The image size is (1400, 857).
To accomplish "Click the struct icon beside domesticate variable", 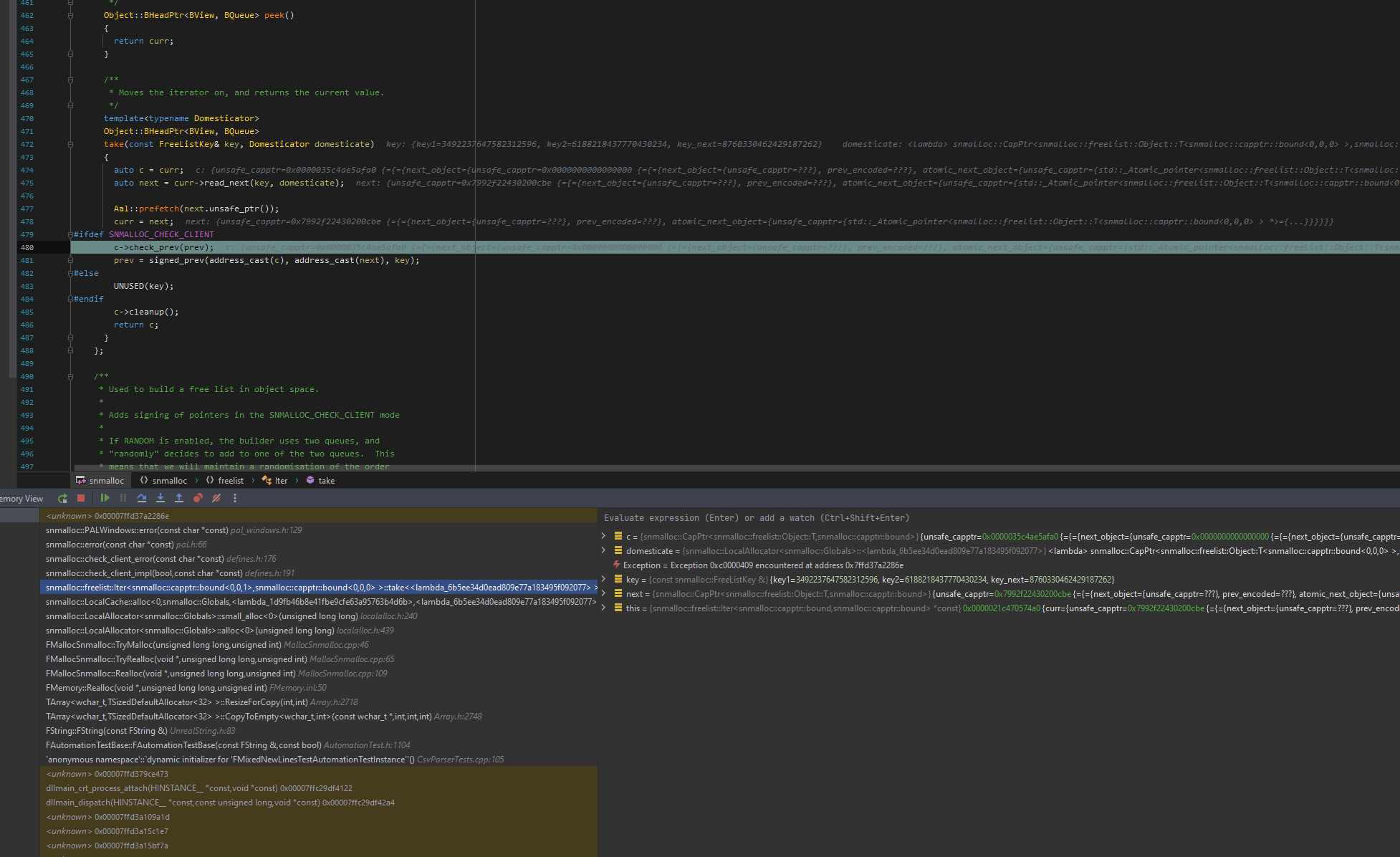I will coord(618,551).
